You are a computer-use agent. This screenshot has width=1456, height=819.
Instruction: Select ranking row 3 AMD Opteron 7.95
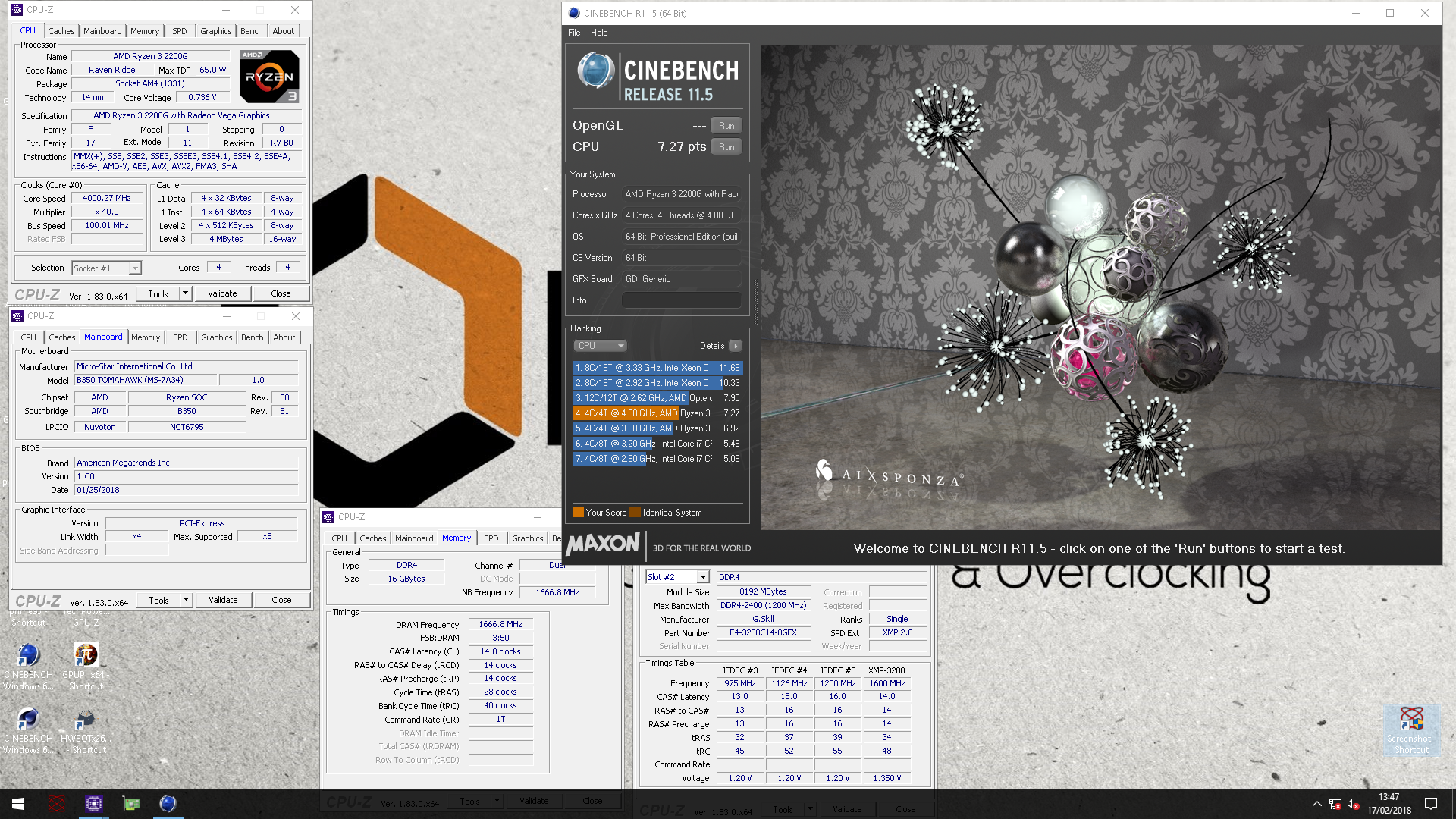click(x=657, y=398)
